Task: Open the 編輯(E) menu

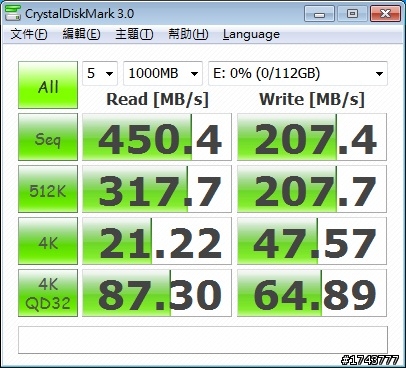Action: click(x=81, y=34)
